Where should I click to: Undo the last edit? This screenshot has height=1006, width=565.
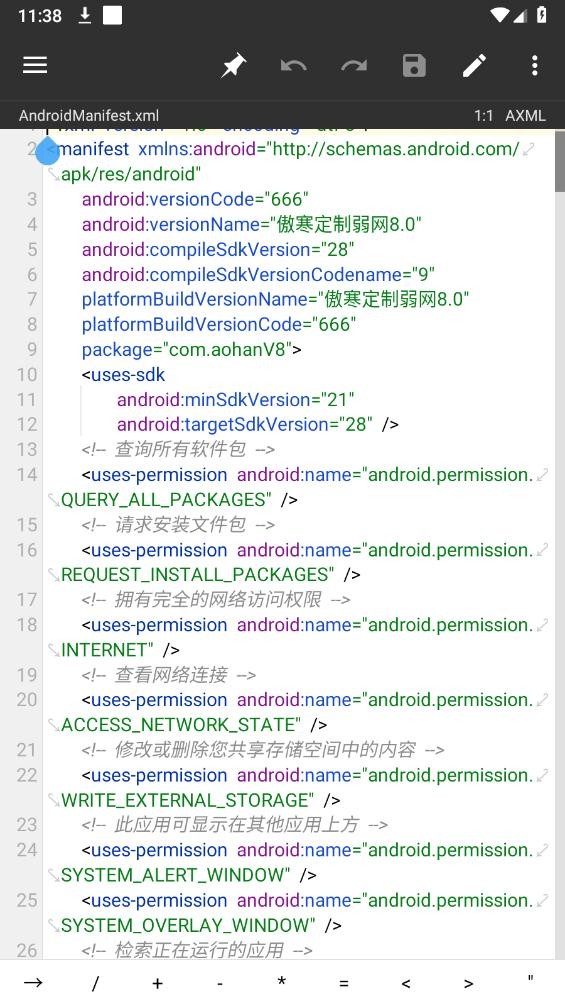click(293, 65)
